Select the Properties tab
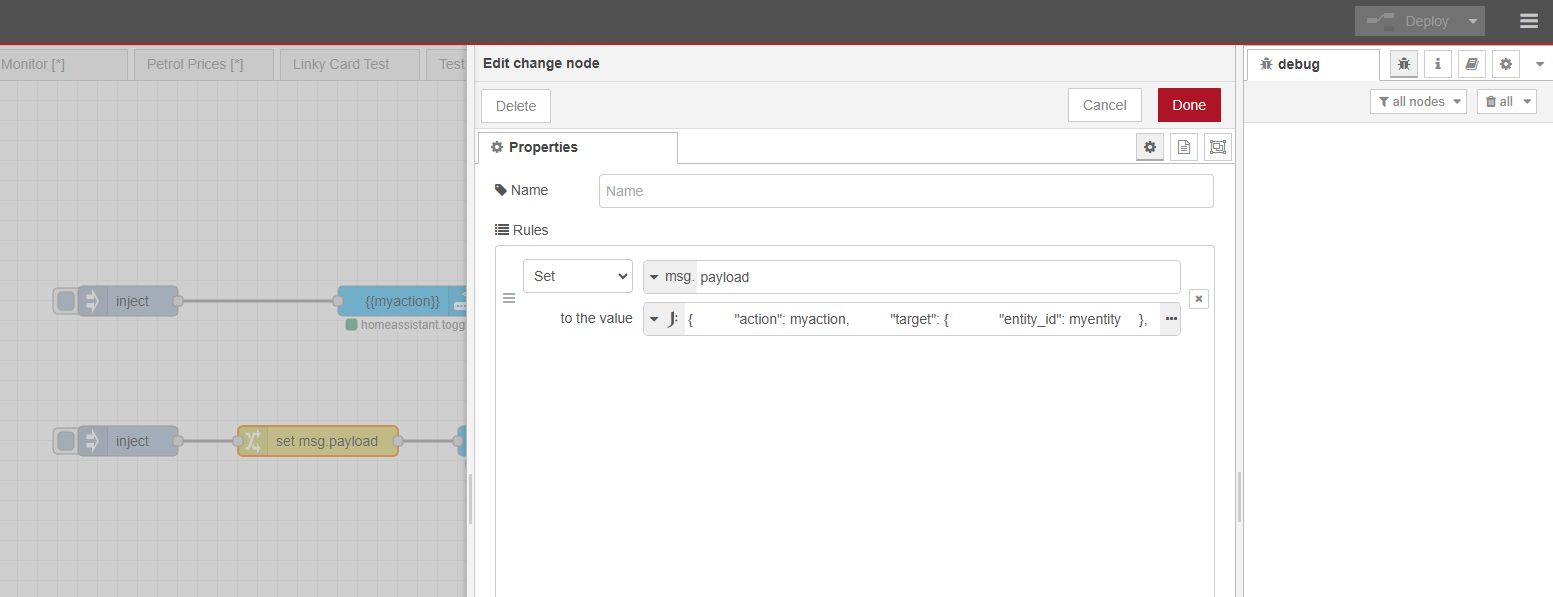 578,147
